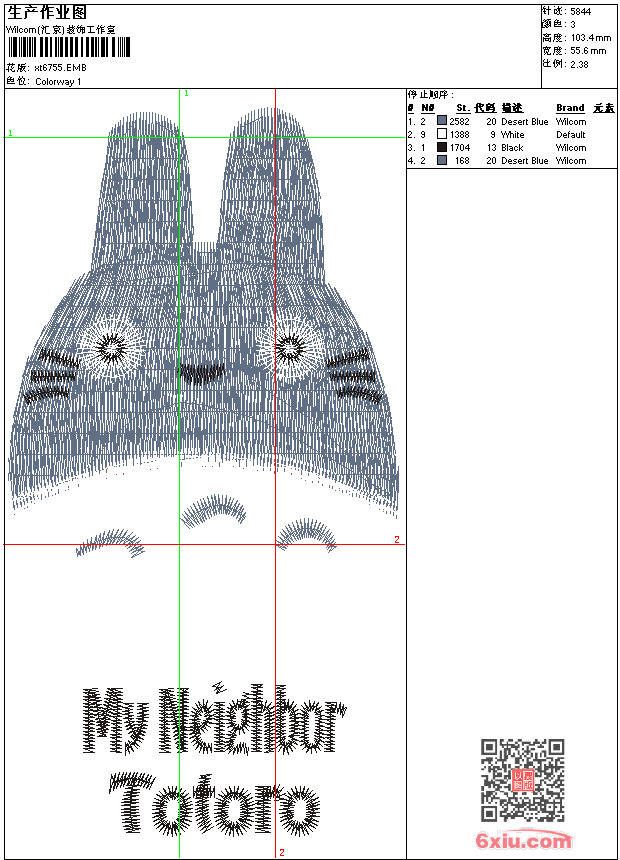Screen dimensions: 620x860
Task: Click the Black color swatch in row 3
Action: pos(442,147)
